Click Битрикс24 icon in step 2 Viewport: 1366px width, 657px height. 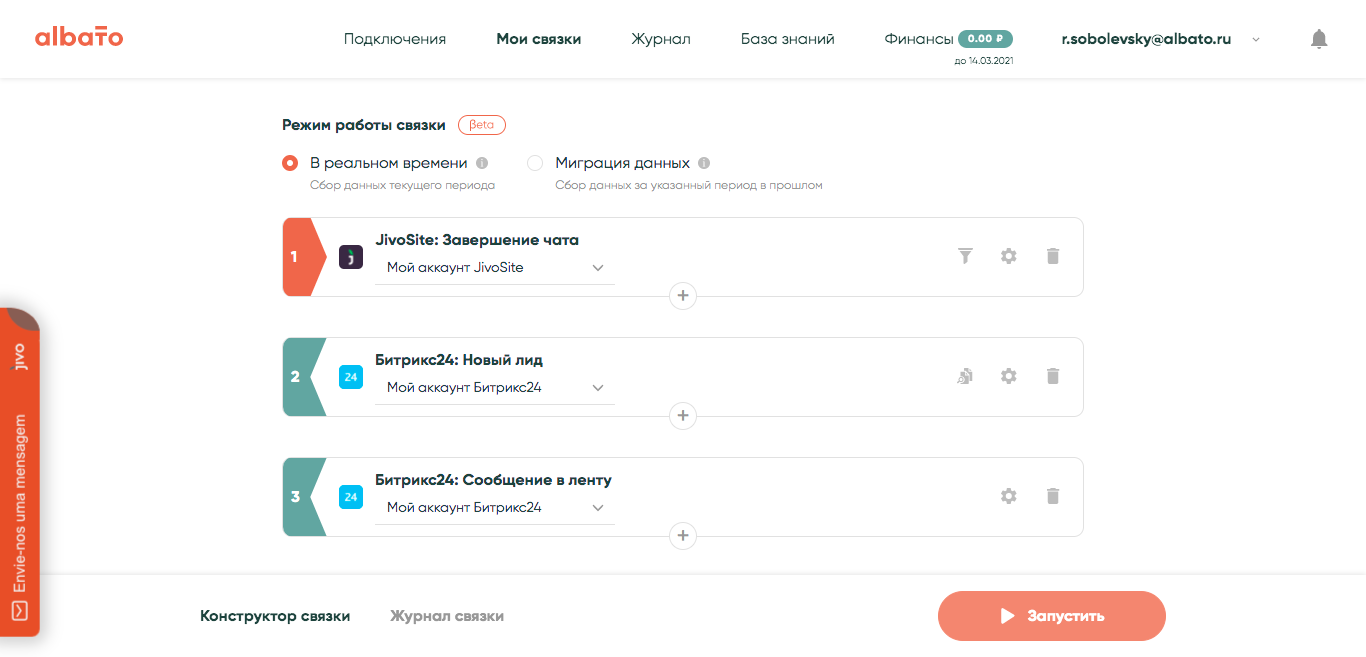[x=351, y=377]
